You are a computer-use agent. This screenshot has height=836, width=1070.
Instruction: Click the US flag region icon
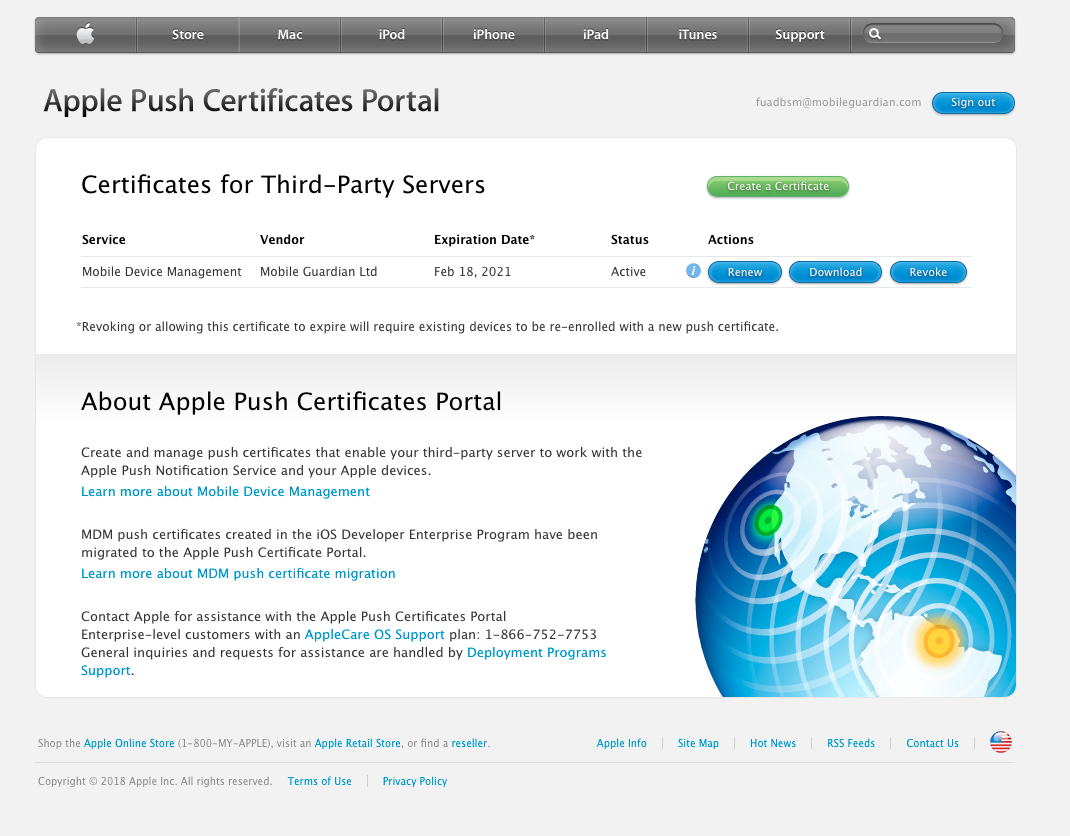click(x=1000, y=743)
